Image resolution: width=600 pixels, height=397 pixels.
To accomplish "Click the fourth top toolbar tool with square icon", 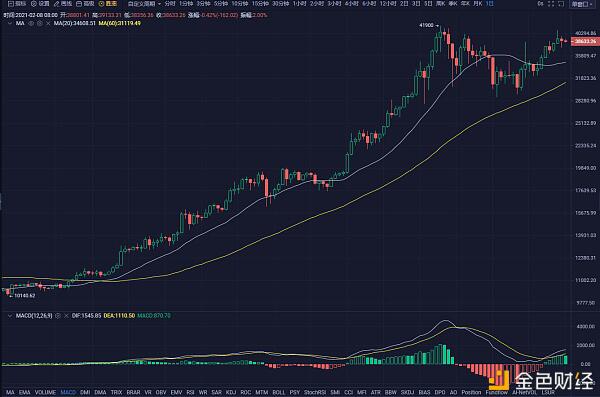I will (85, 4).
